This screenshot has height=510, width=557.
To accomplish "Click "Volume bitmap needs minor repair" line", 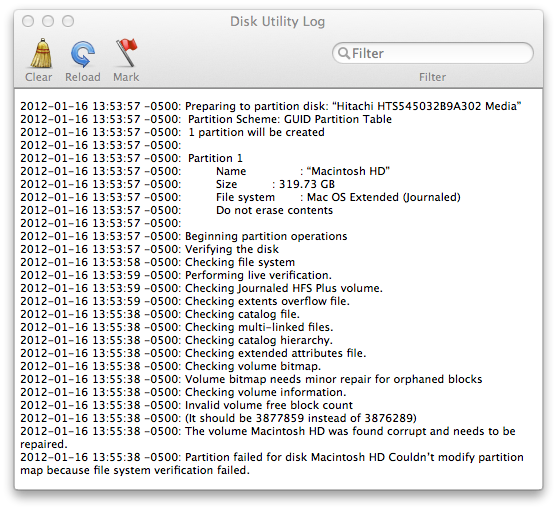I will 251,379.
